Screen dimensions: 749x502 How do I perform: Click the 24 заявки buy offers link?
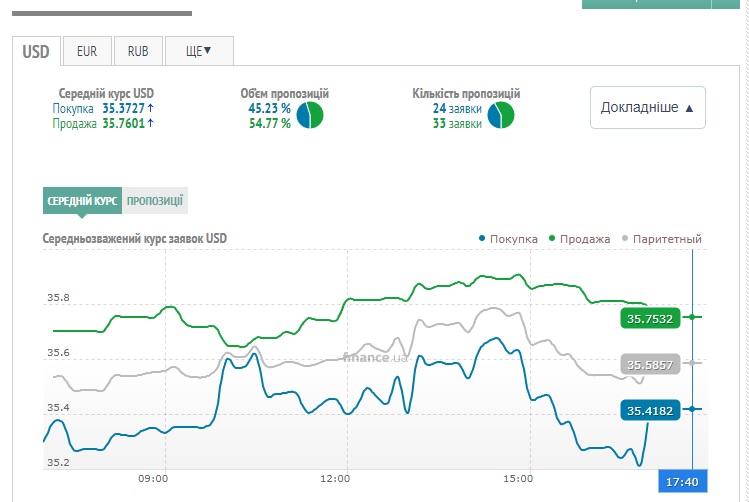(457, 108)
